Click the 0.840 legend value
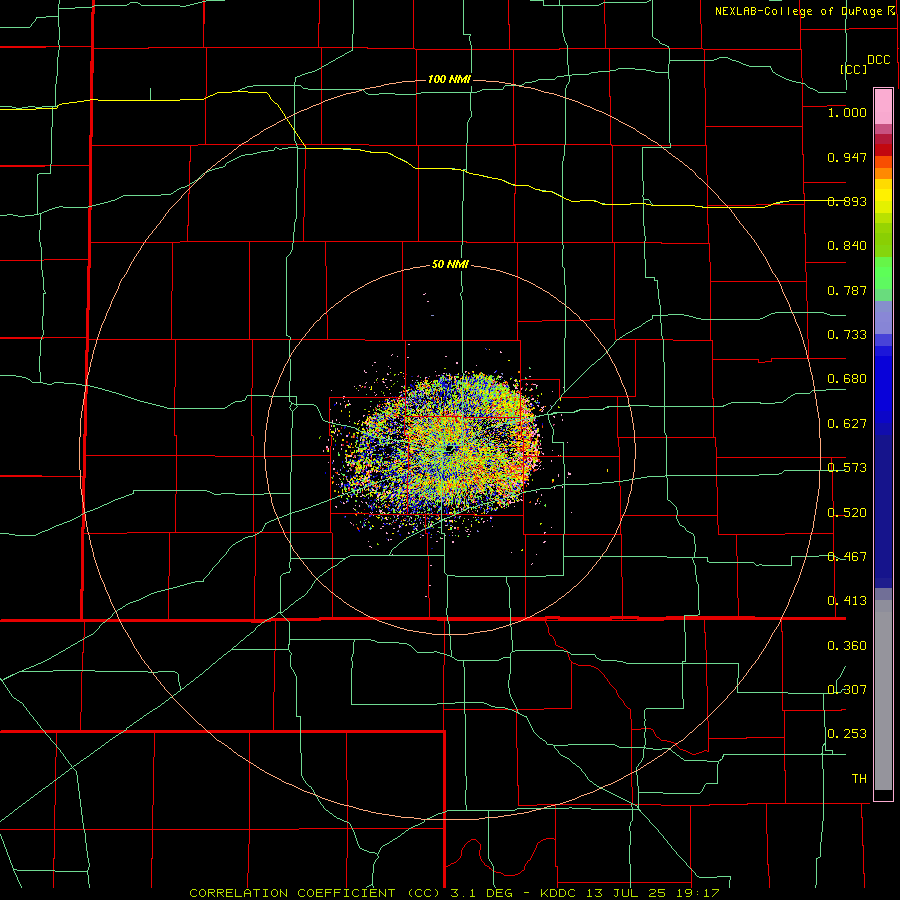The image size is (900, 900). tap(847, 246)
